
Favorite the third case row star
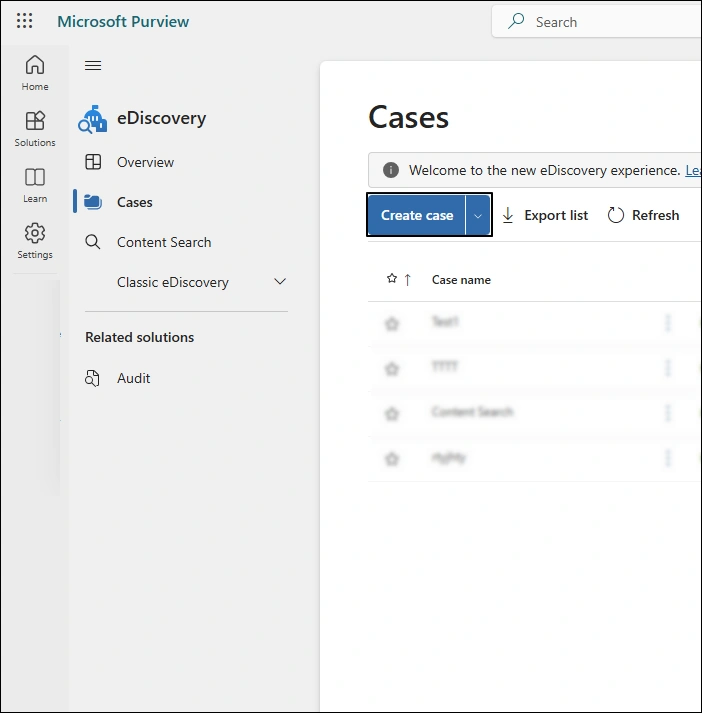391,413
